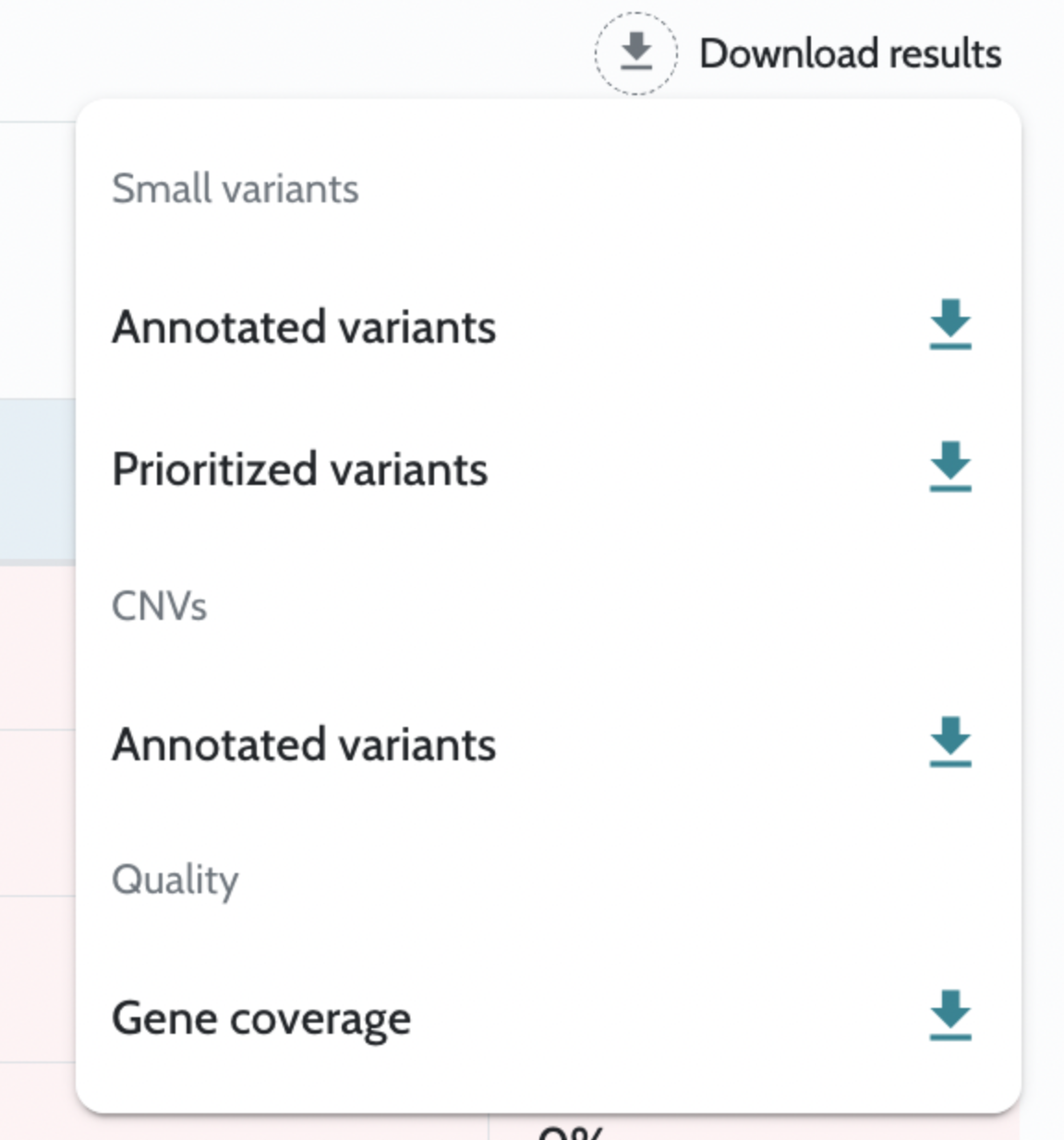Select Annotated variants under CNVs section
Screen dimensions: 1064x1140
point(304,745)
